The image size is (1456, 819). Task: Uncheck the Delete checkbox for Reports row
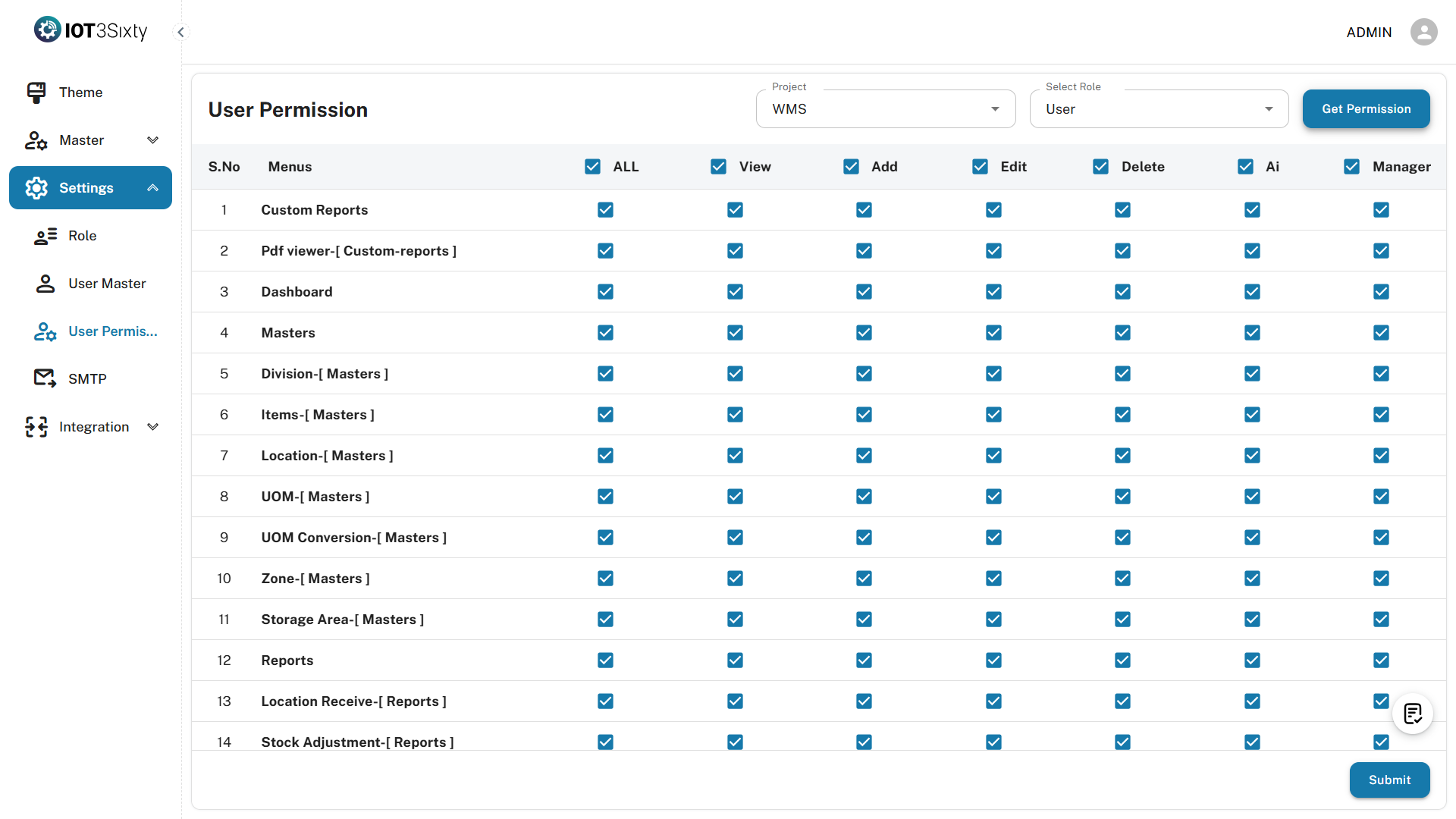click(1122, 661)
